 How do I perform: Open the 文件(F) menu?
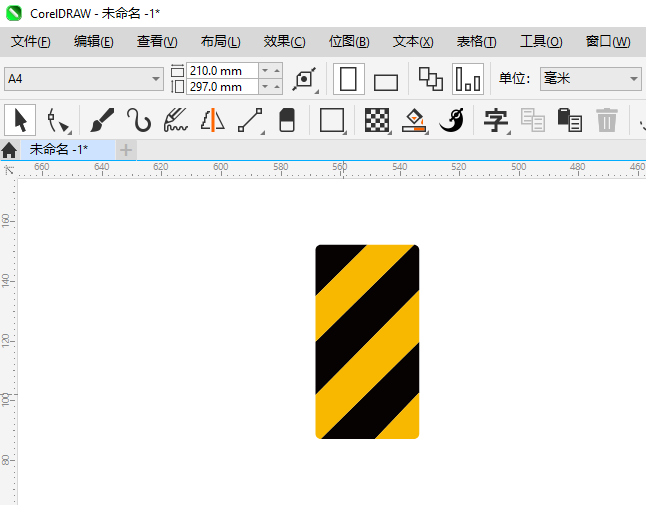pyautogui.click(x=31, y=42)
